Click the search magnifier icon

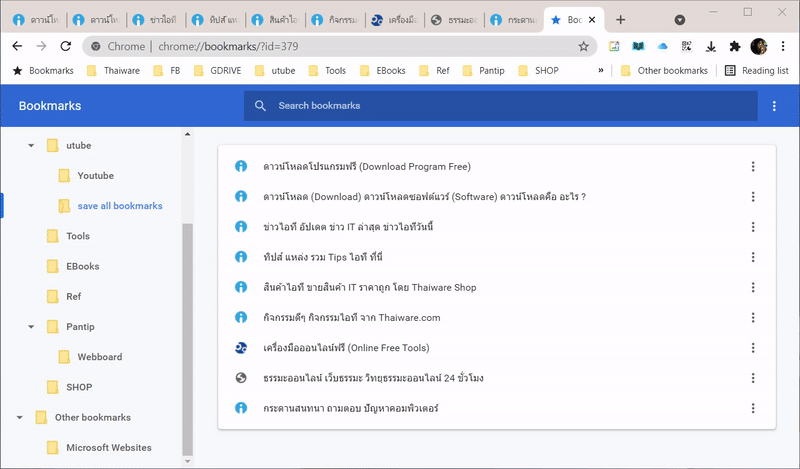[260, 106]
